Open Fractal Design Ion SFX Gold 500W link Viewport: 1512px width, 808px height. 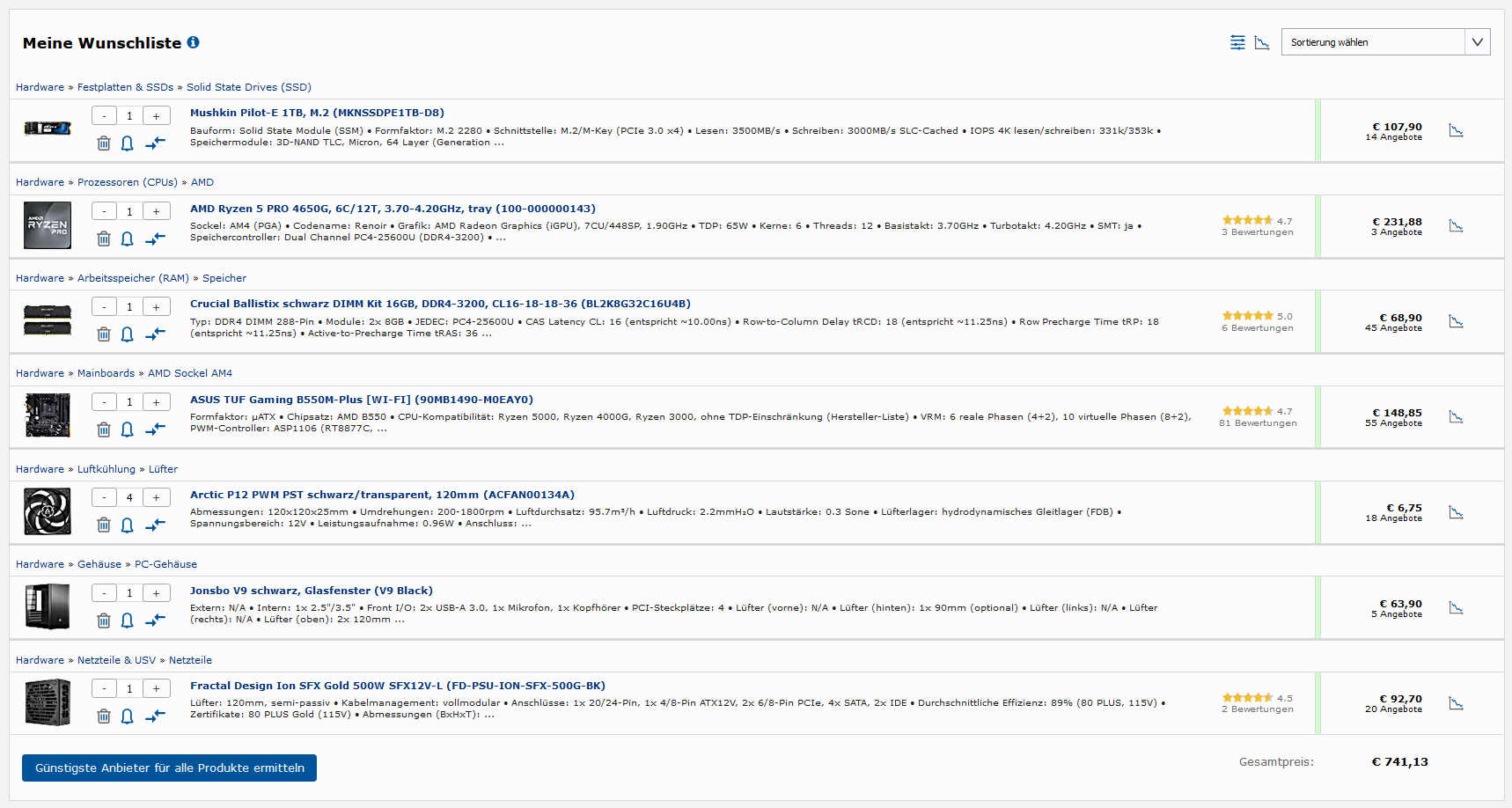[398, 686]
